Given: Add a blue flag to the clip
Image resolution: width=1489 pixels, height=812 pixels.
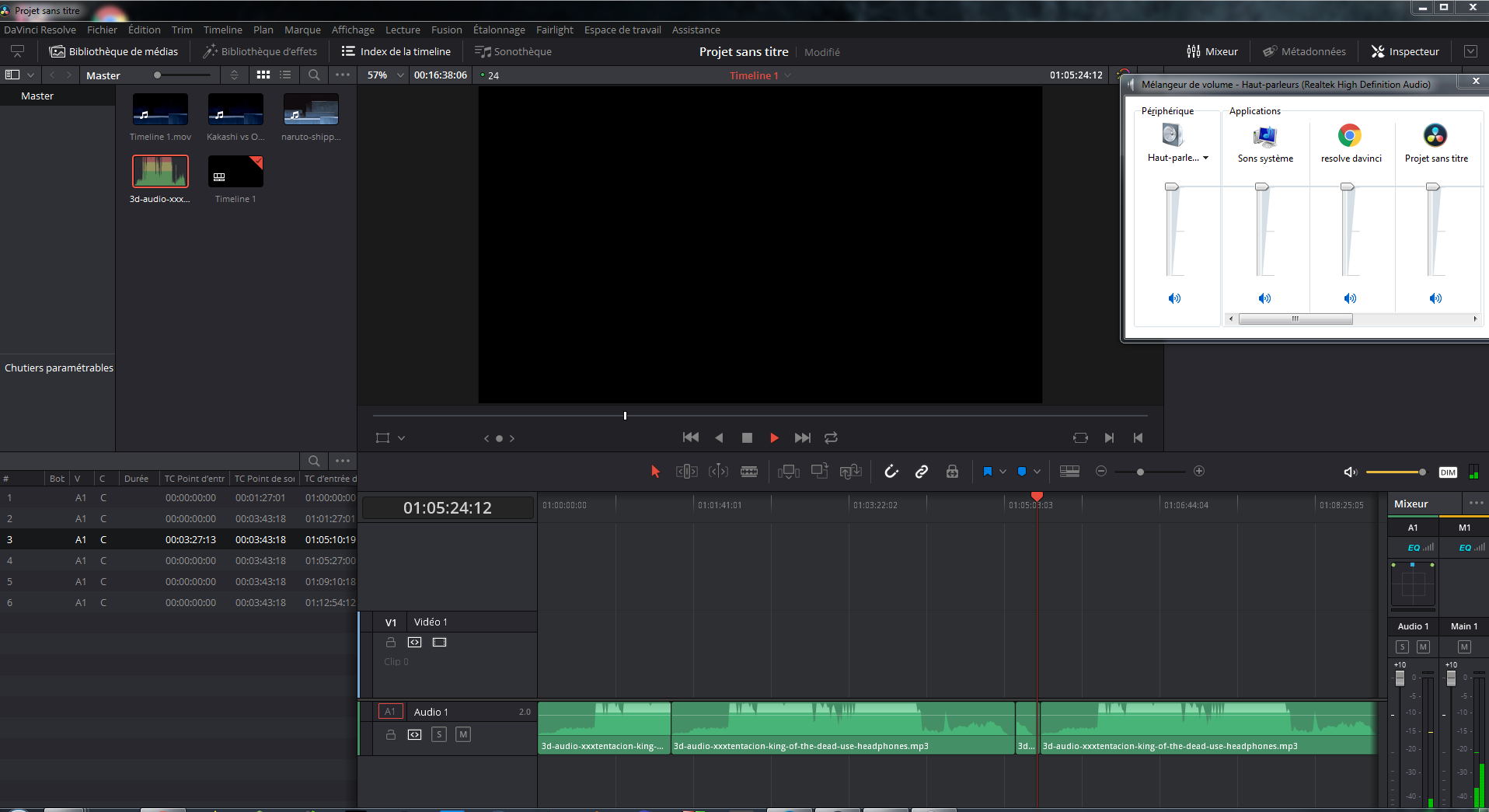Looking at the screenshot, I should (x=987, y=472).
